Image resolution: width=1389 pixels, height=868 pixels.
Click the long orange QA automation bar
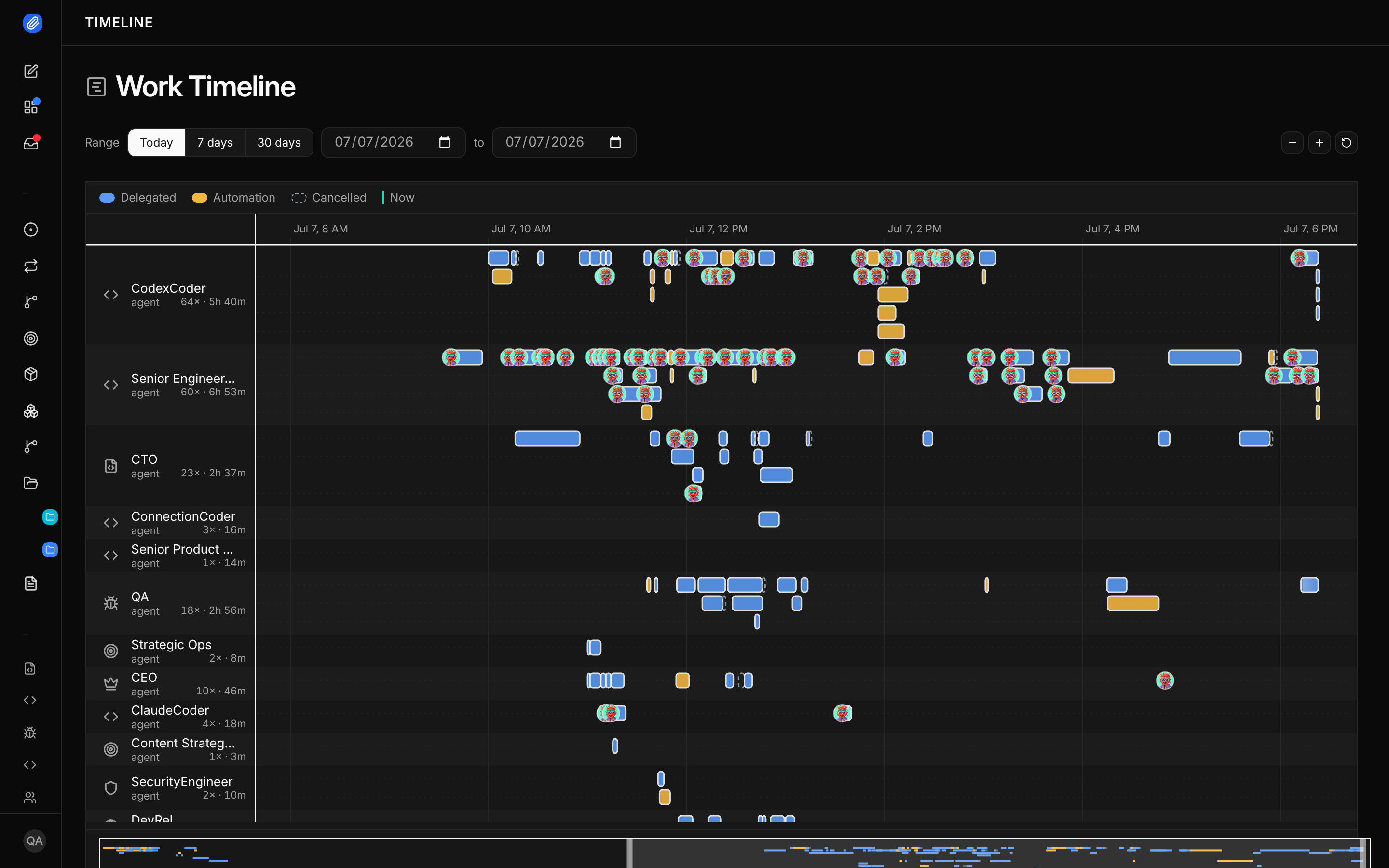(1133, 603)
